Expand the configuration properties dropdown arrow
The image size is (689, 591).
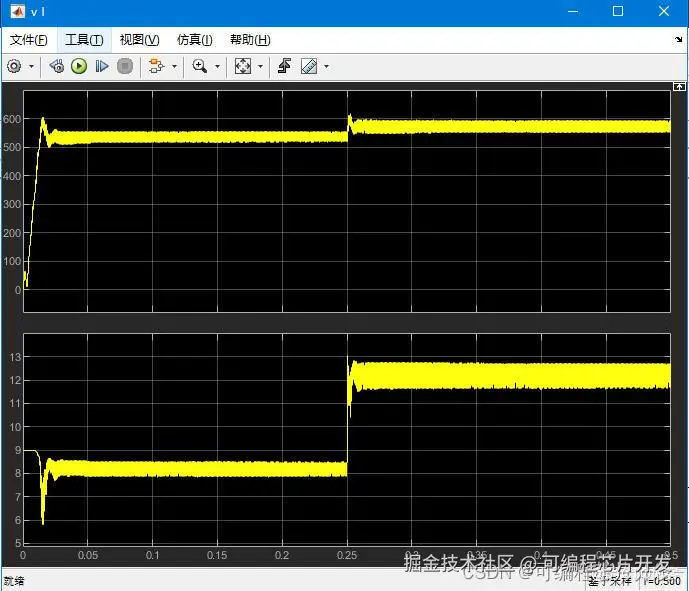point(31,67)
